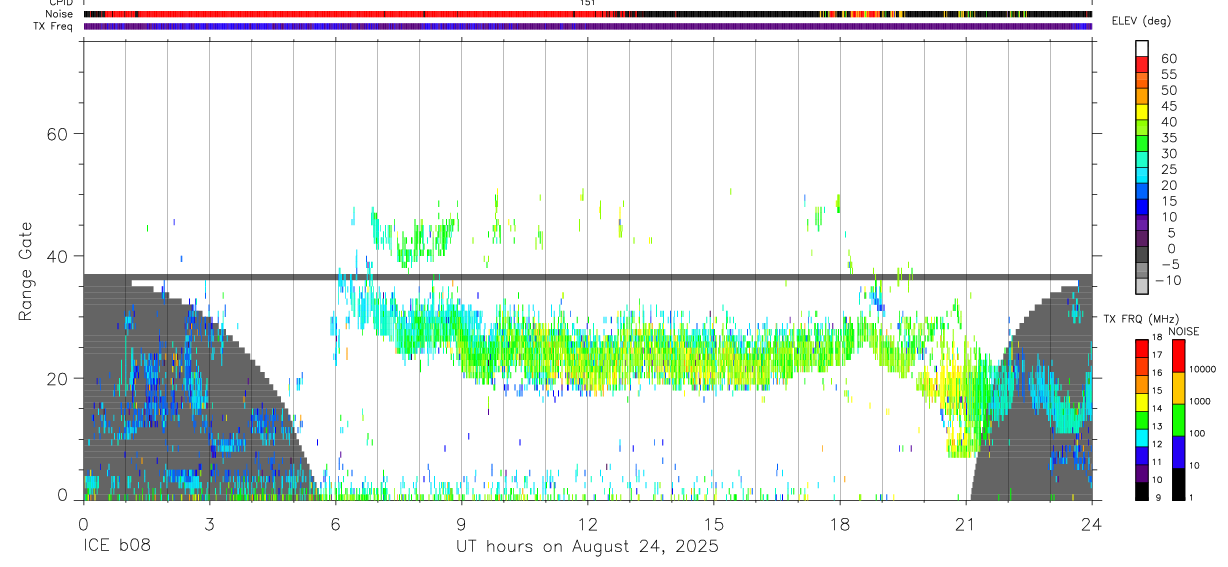Click the 'TX FRQ (MHz)' legend title
Screen dimensions: 1228x567
pos(1141,318)
